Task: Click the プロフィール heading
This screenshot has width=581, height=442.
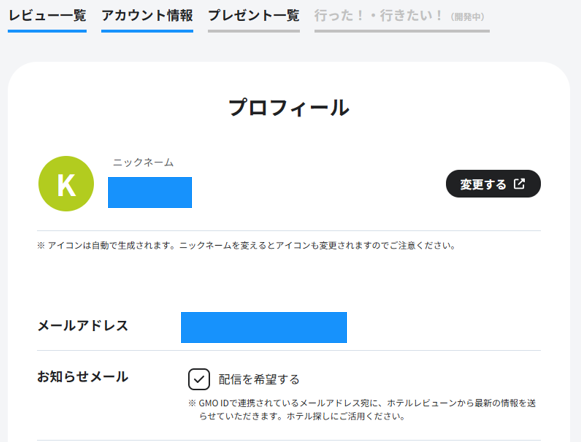Action: (289, 108)
